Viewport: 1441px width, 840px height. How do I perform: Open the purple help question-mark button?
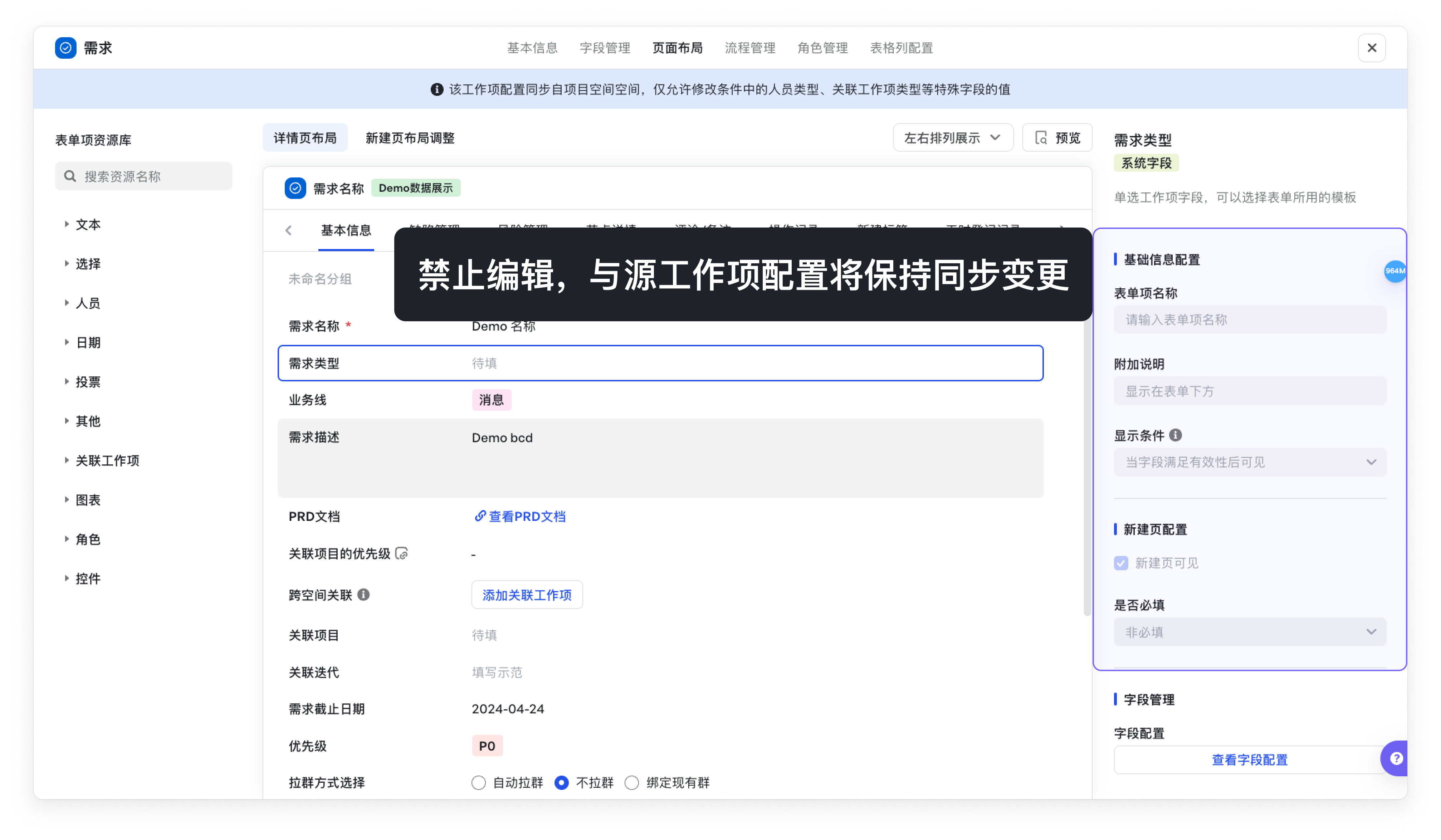tap(1395, 758)
